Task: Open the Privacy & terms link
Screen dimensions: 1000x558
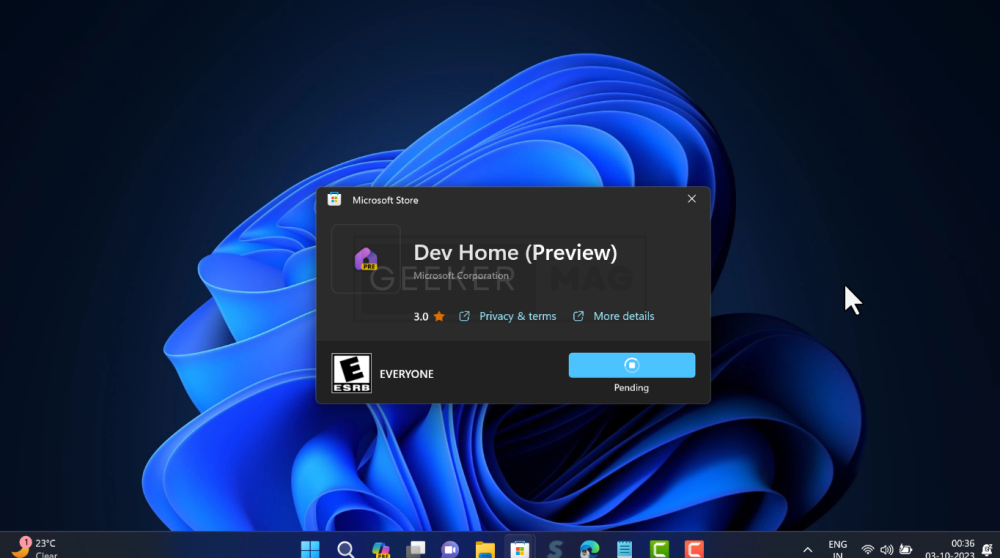Action: pyautogui.click(x=517, y=316)
